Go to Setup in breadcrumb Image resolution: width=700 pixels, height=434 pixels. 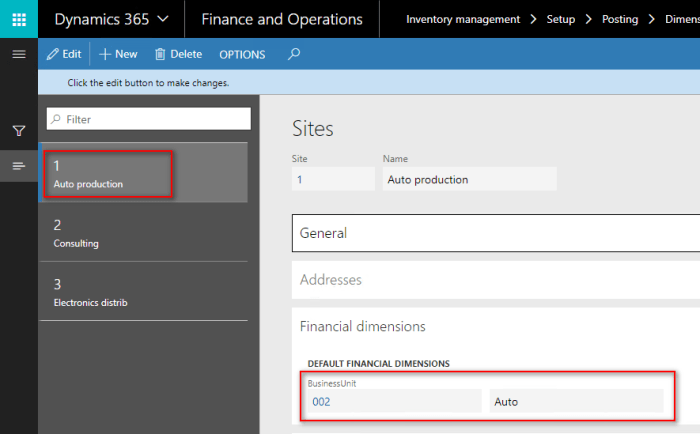[560, 19]
